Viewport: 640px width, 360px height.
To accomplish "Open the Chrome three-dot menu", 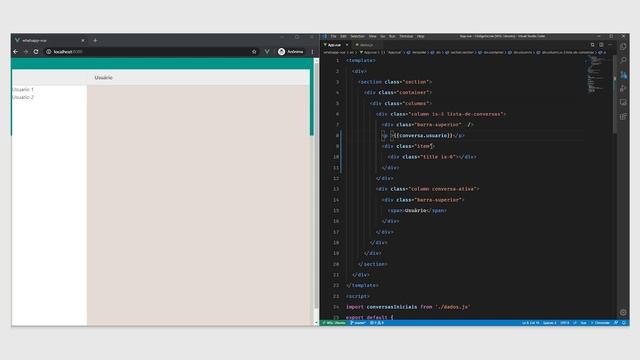I will (x=313, y=52).
